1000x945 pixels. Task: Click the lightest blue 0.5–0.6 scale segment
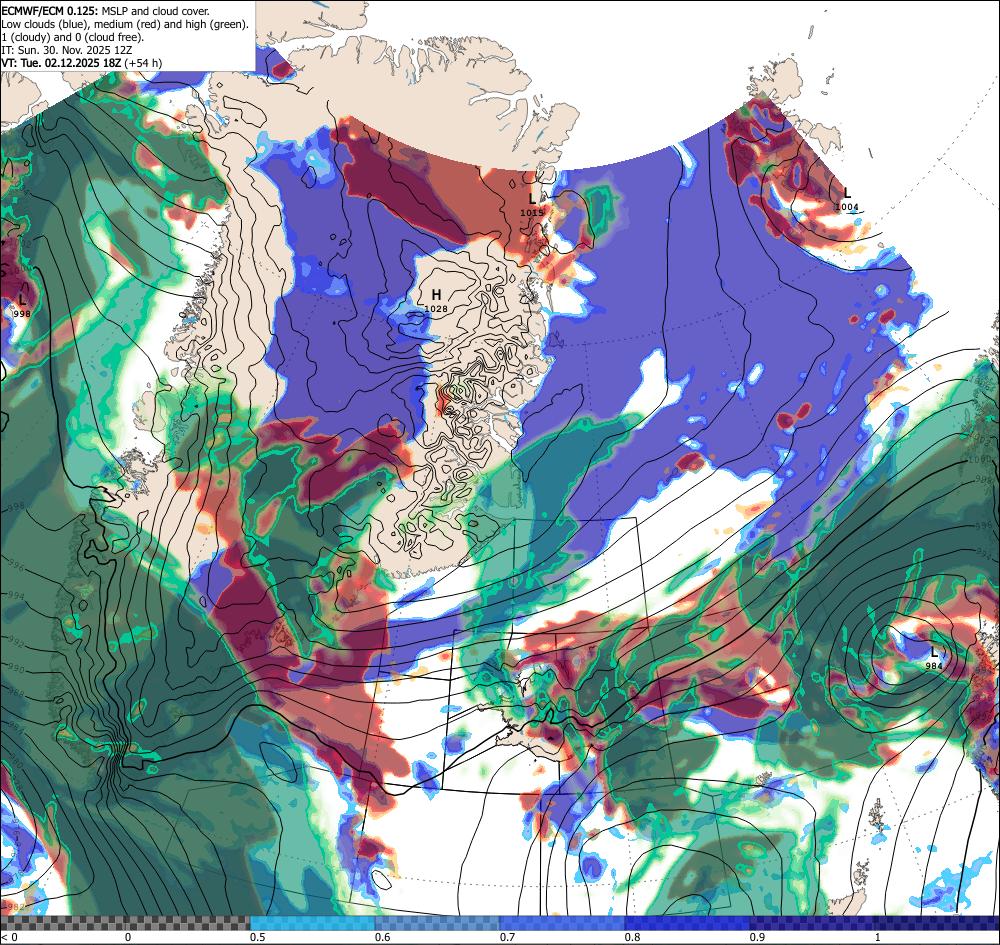[x=312, y=923]
